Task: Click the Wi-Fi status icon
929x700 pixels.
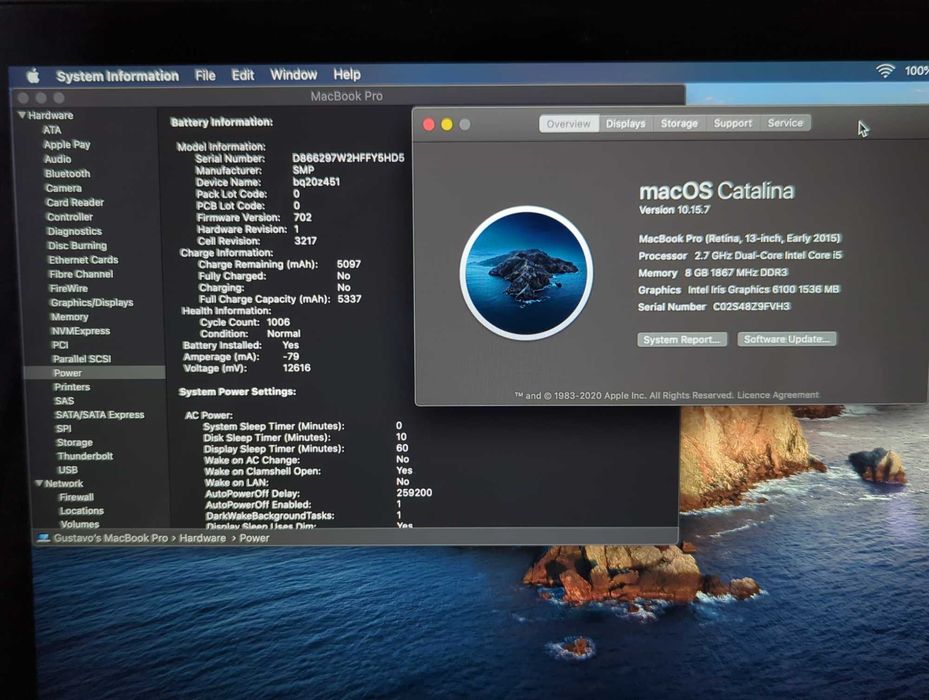Action: [885, 71]
